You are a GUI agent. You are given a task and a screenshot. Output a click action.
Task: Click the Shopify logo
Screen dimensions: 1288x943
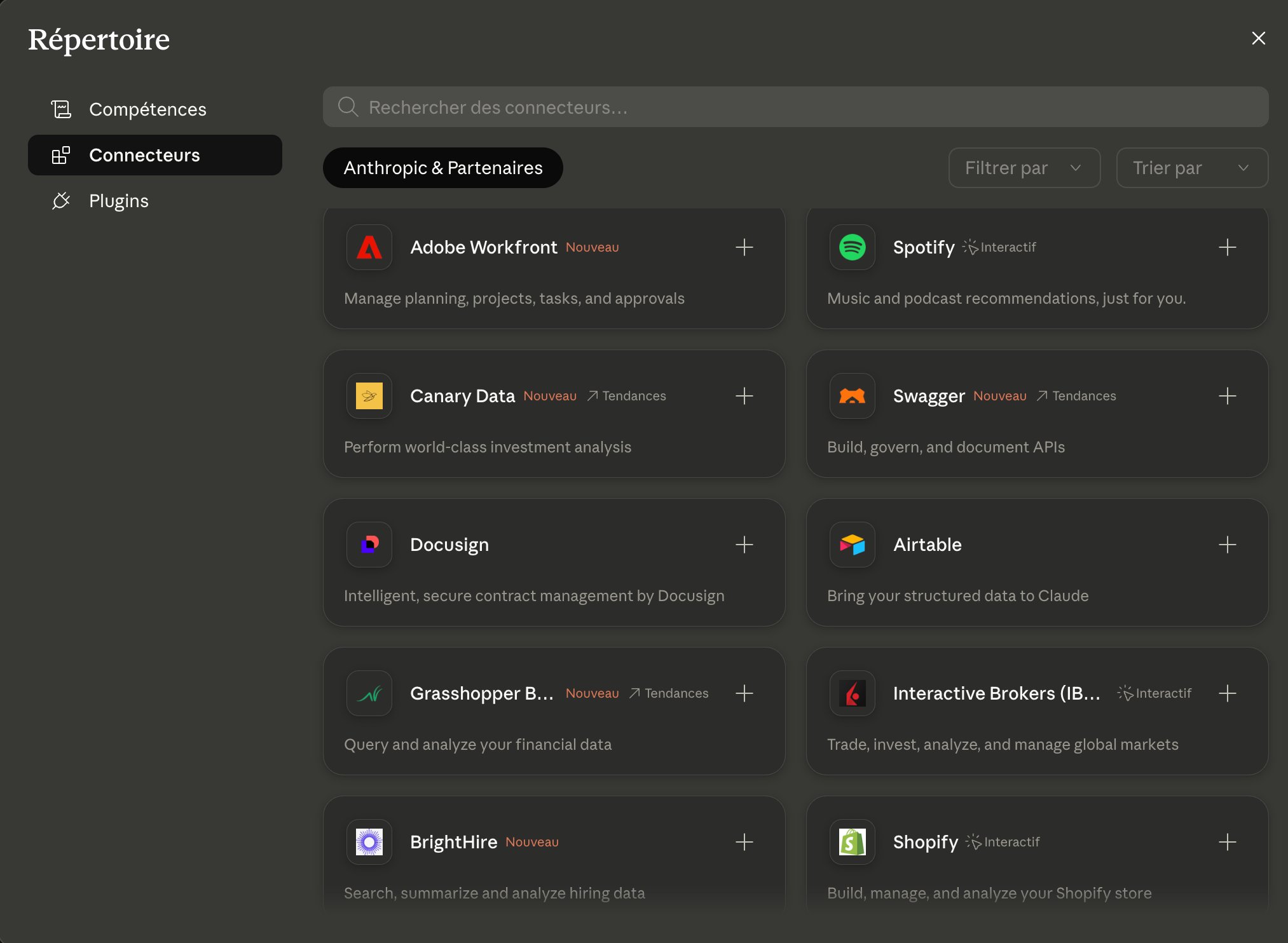point(853,842)
